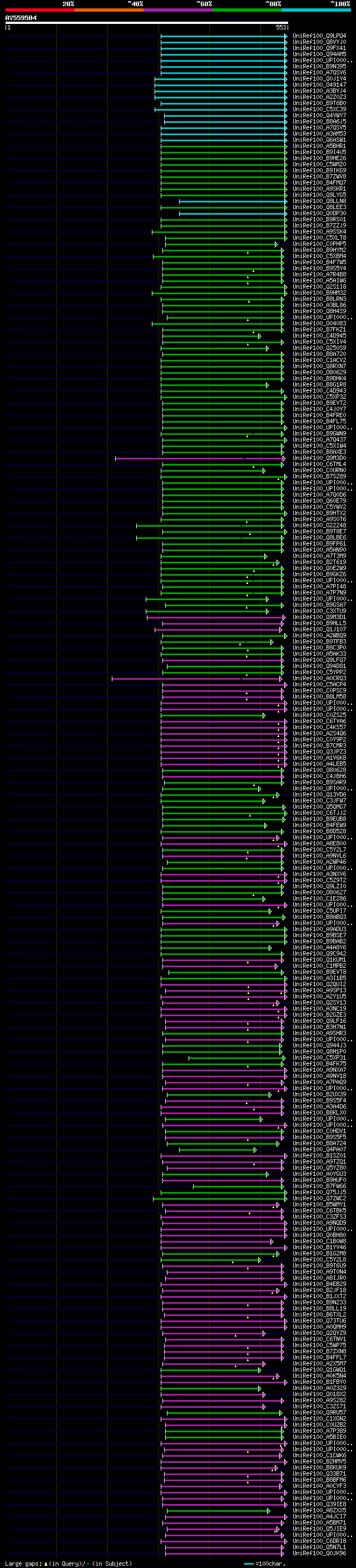
Task: Select the UniRef100_B9HLL5 entry
Action: tap(319, 623)
